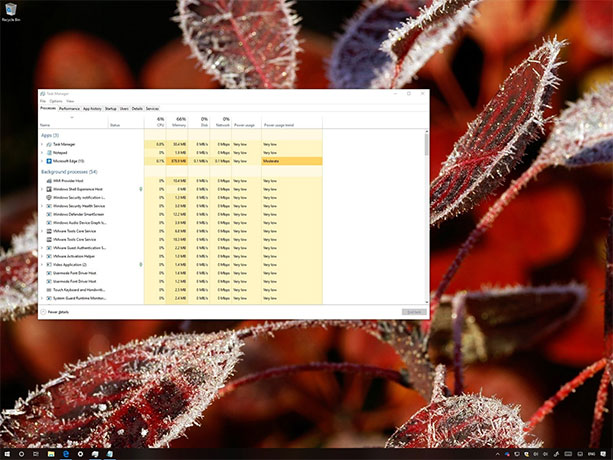Switch to the Performance tab
Viewport: 613px width, 460px height.
tap(70, 109)
